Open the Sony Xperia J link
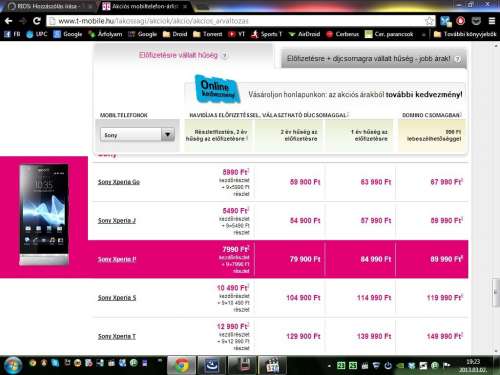This screenshot has width=500, height=375. click(117, 220)
